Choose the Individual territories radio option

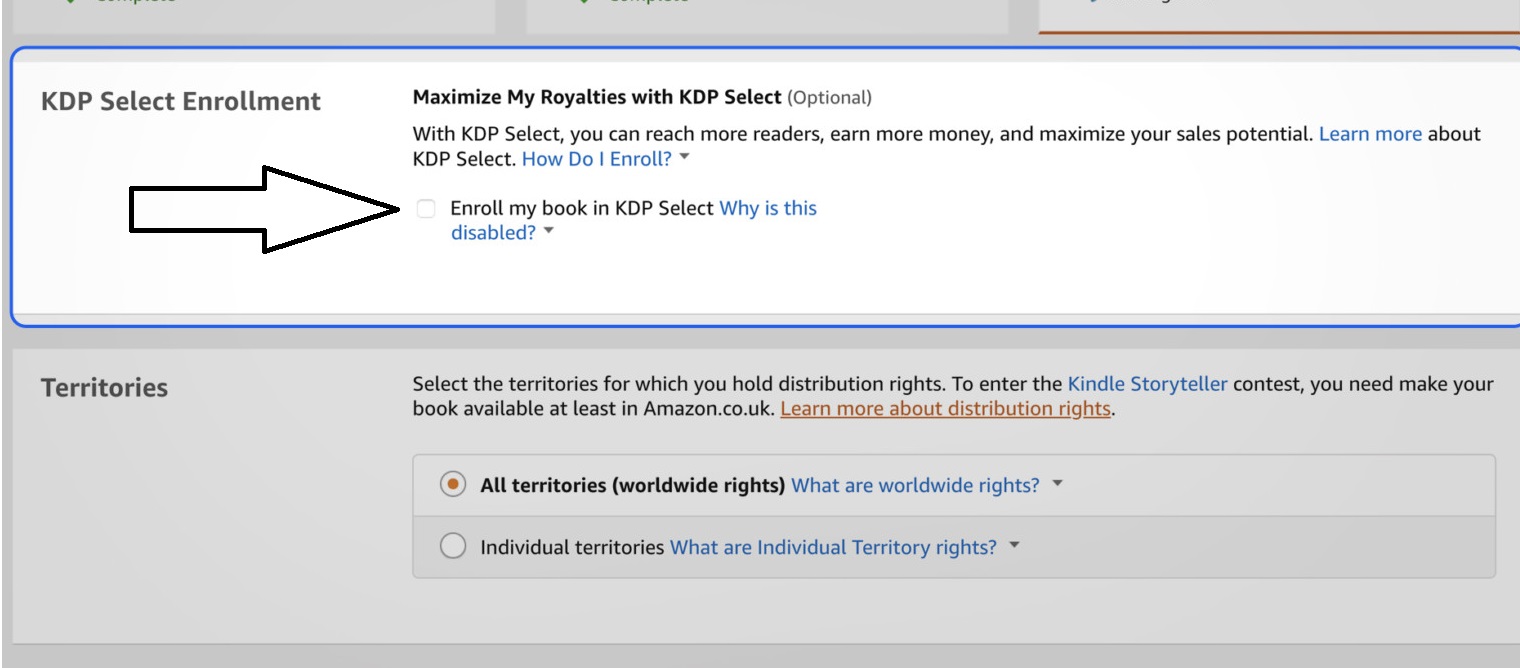(453, 547)
